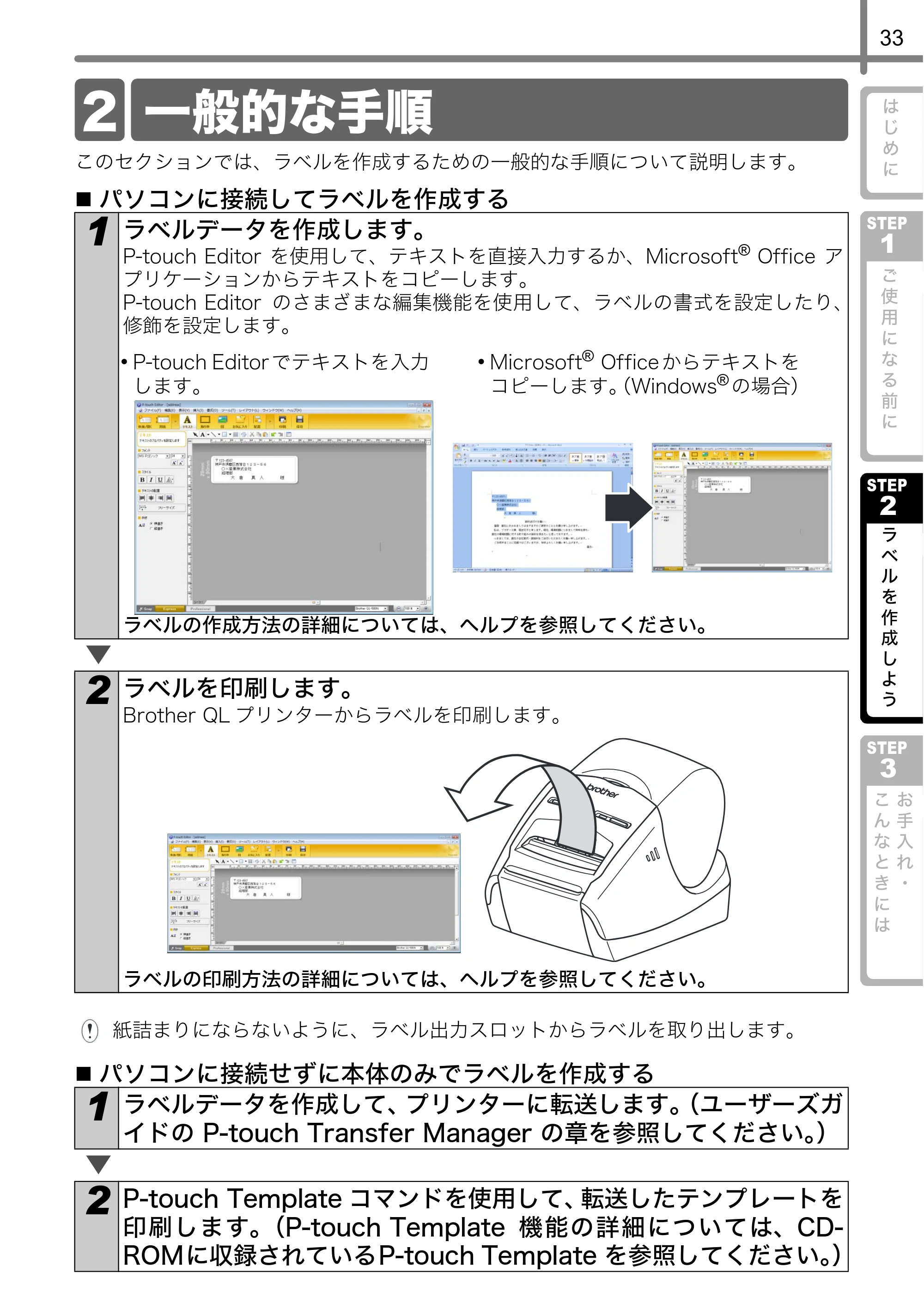Pick the diagonal line tool in step 1 editor
The width and height of the screenshot is (924, 1310).
[x=214, y=435]
